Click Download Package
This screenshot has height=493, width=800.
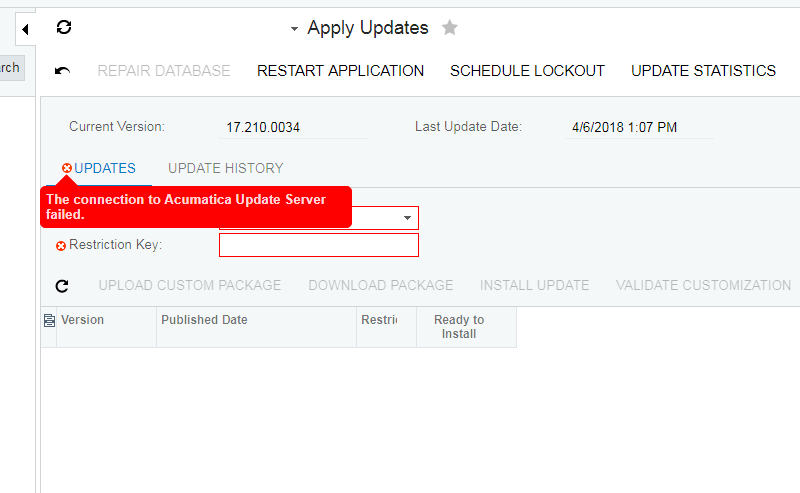pos(381,285)
